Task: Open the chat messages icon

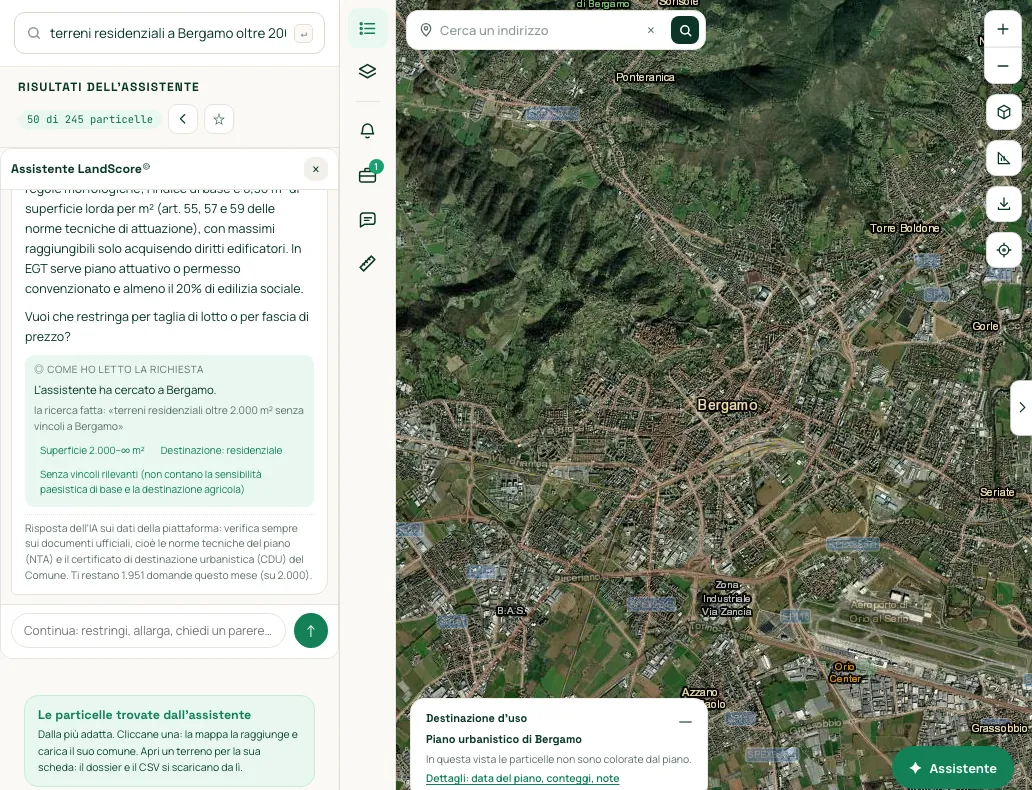Action: (x=367, y=219)
